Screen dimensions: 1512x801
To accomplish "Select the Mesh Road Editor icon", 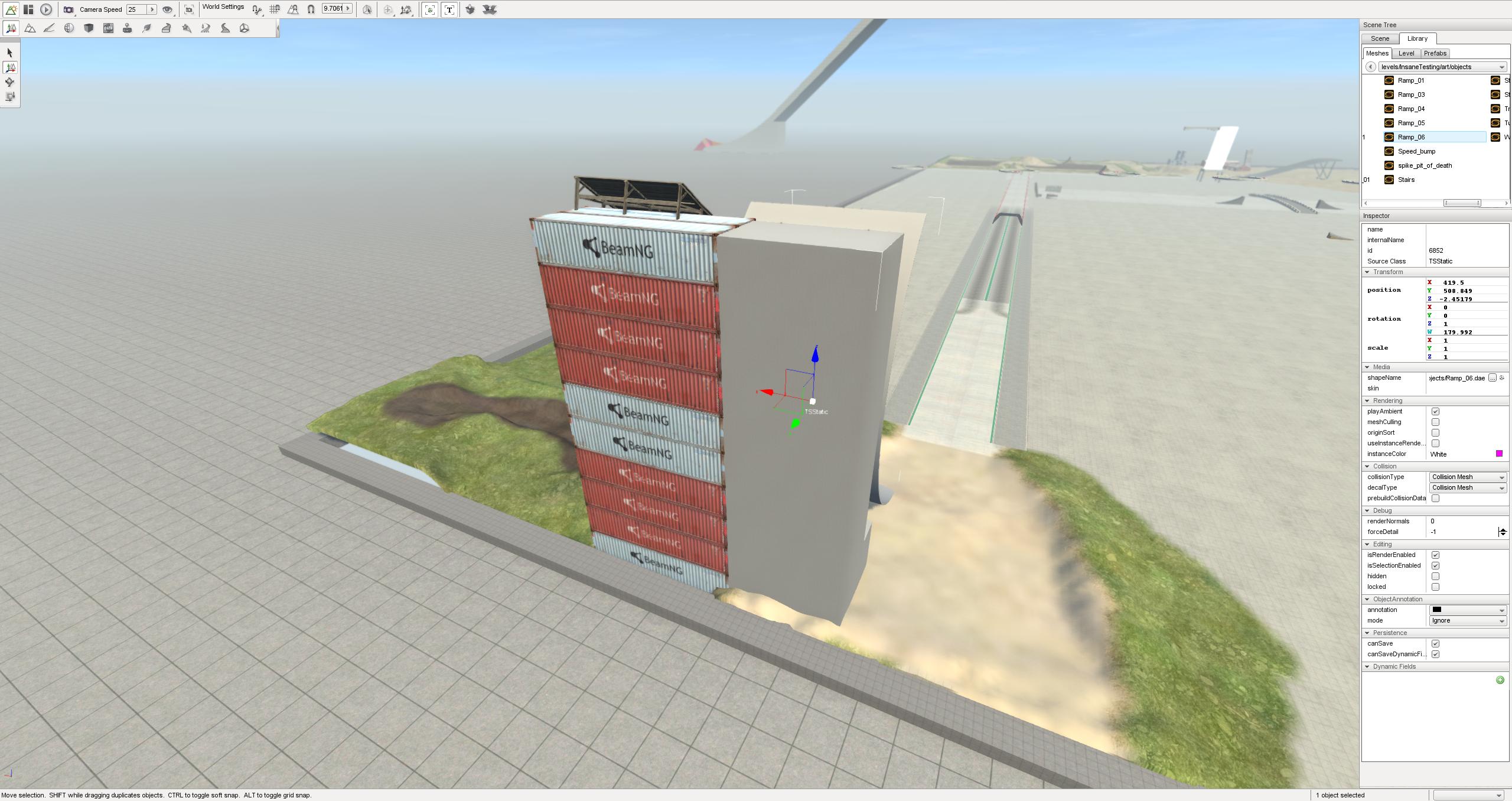I will pos(167,28).
